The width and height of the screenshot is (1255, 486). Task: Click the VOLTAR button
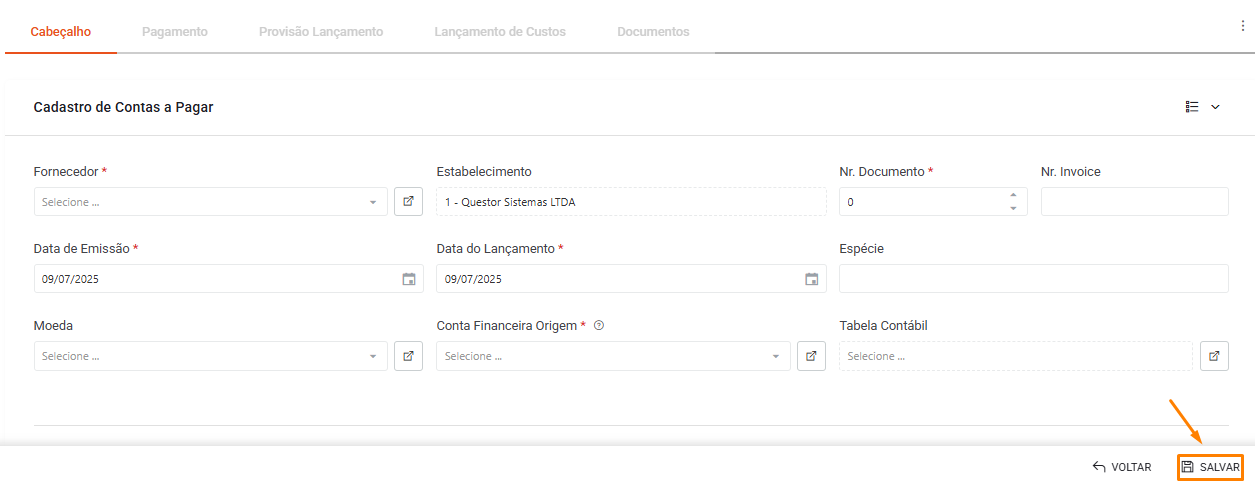point(1122,467)
